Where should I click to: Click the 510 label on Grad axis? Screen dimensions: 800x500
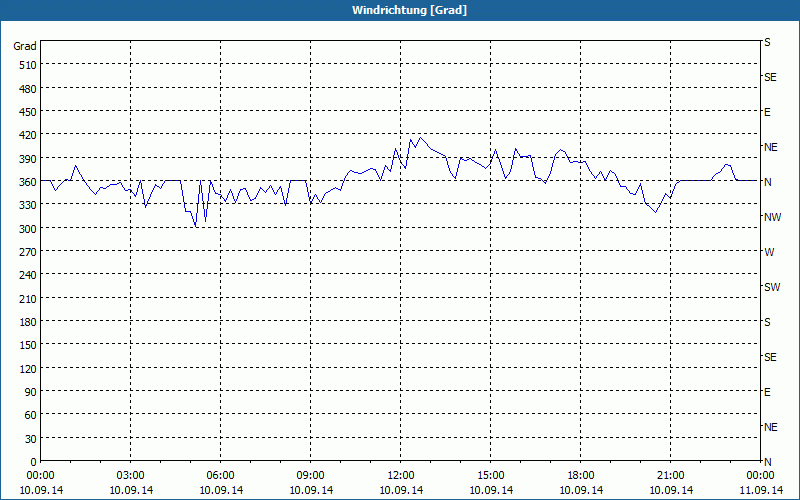tap(28, 65)
